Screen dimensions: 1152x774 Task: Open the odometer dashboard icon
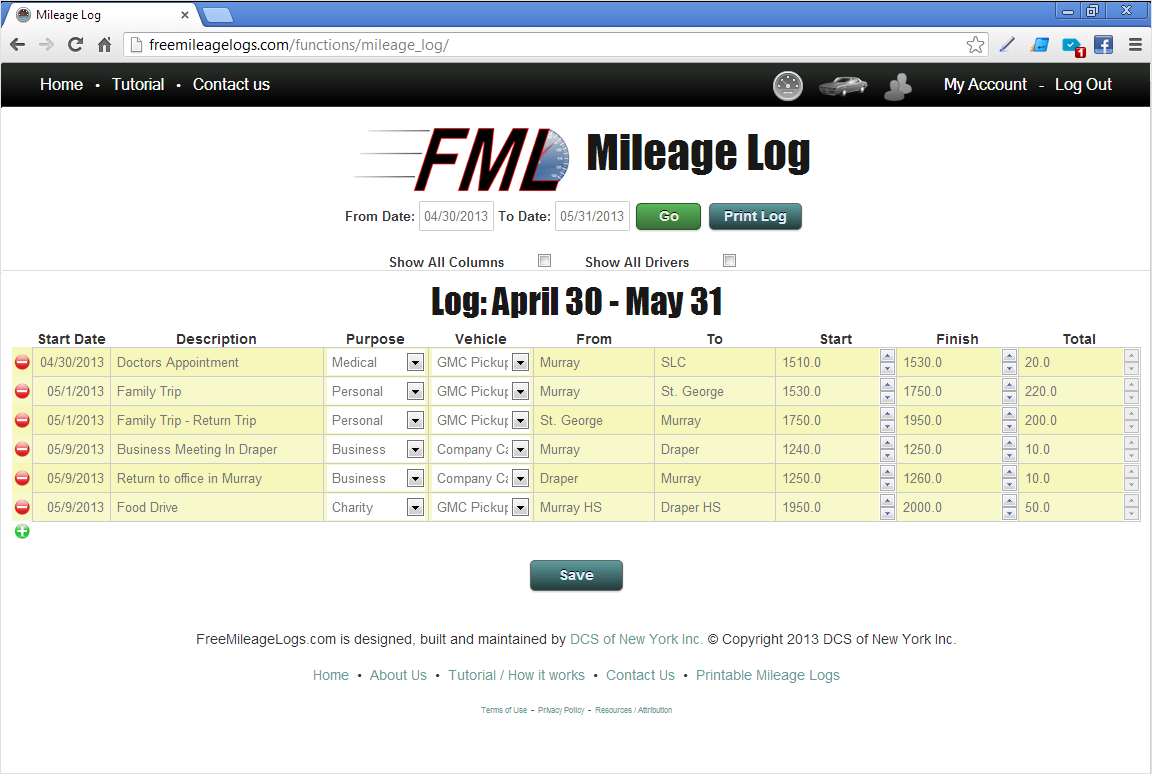(x=788, y=86)
